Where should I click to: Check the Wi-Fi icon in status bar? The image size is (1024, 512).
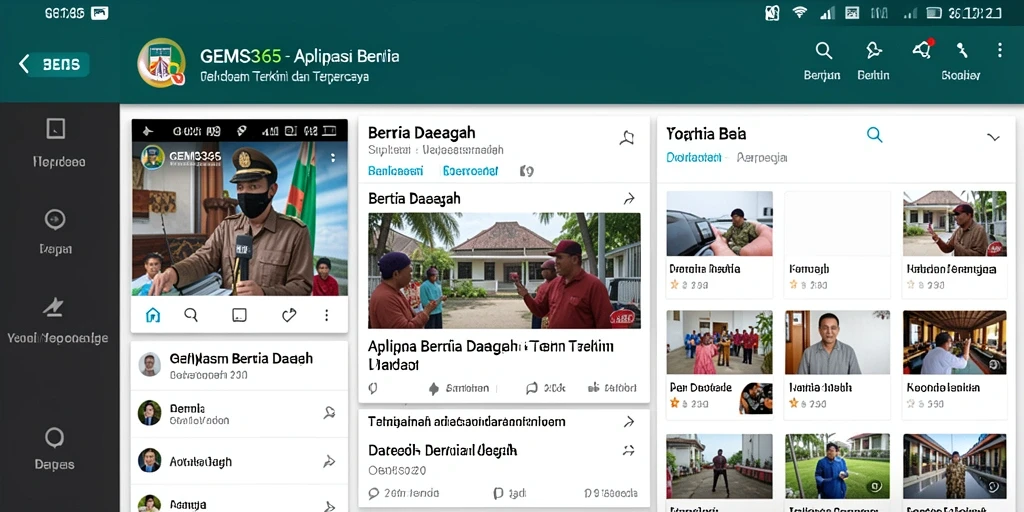799,12
